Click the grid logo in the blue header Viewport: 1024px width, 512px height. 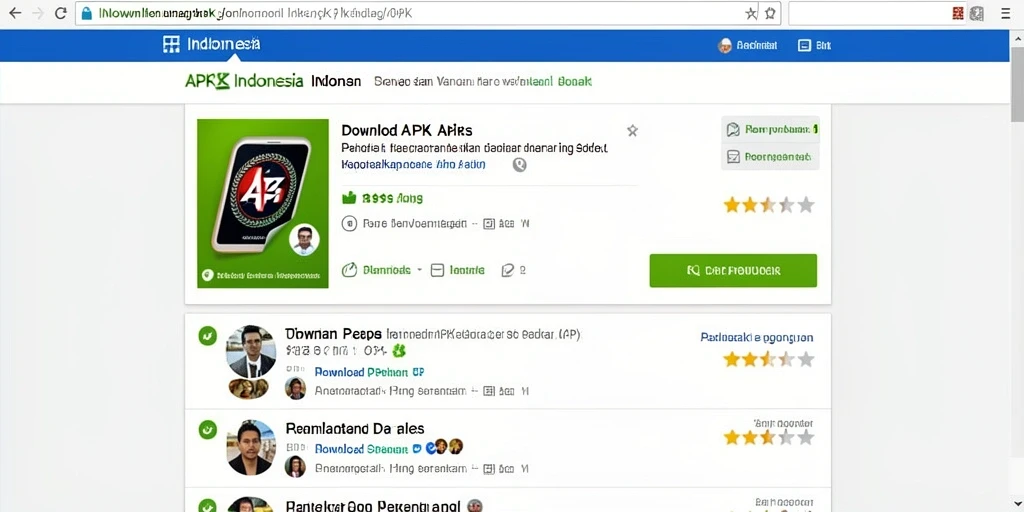click(170, 44)
